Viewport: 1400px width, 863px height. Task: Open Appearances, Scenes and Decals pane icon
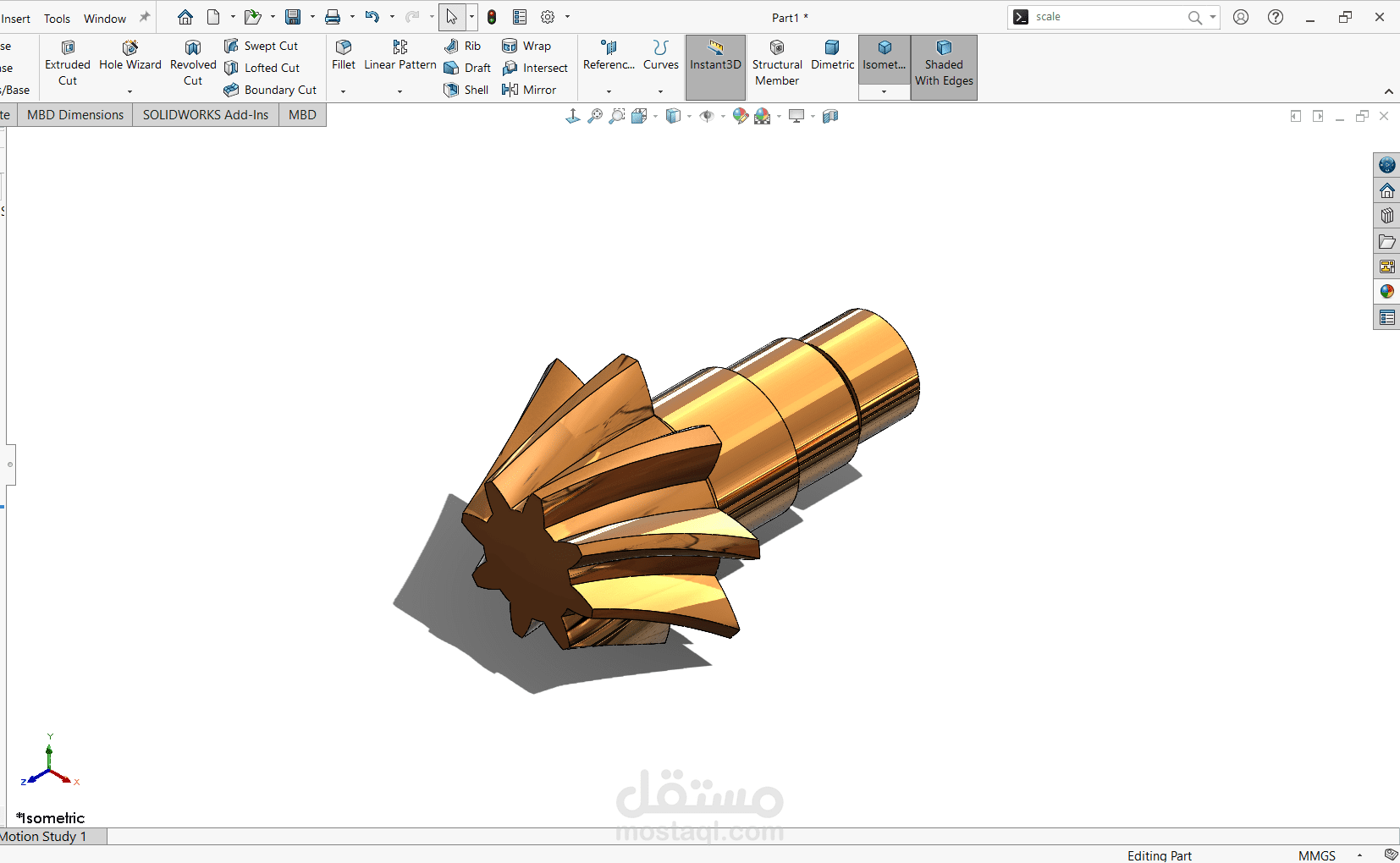coord(1386,292)
